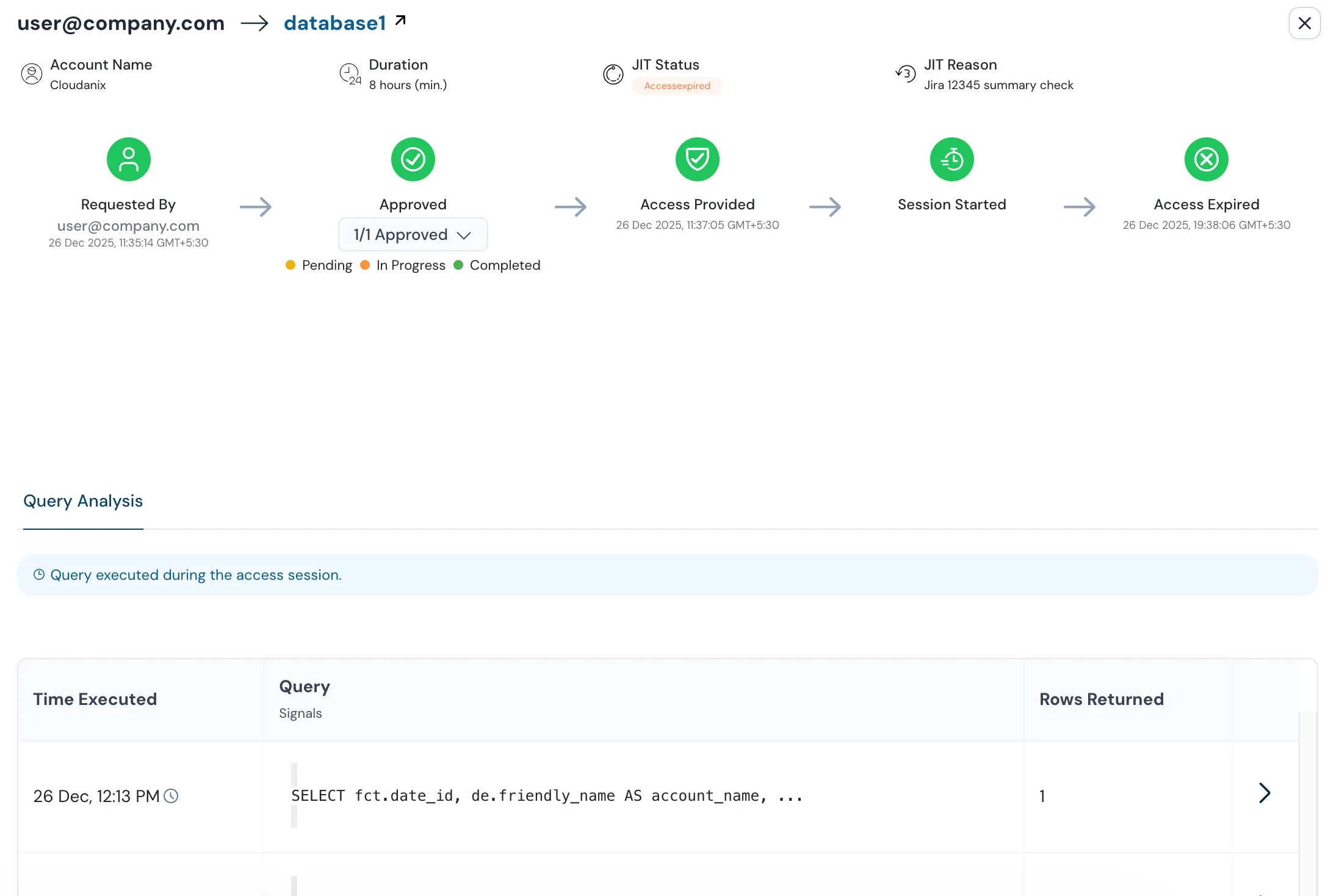The height and width of the screenshot is (896, 1328).
Task: Open database1 via the external-link arrow icon
Action: coord(400,19)
